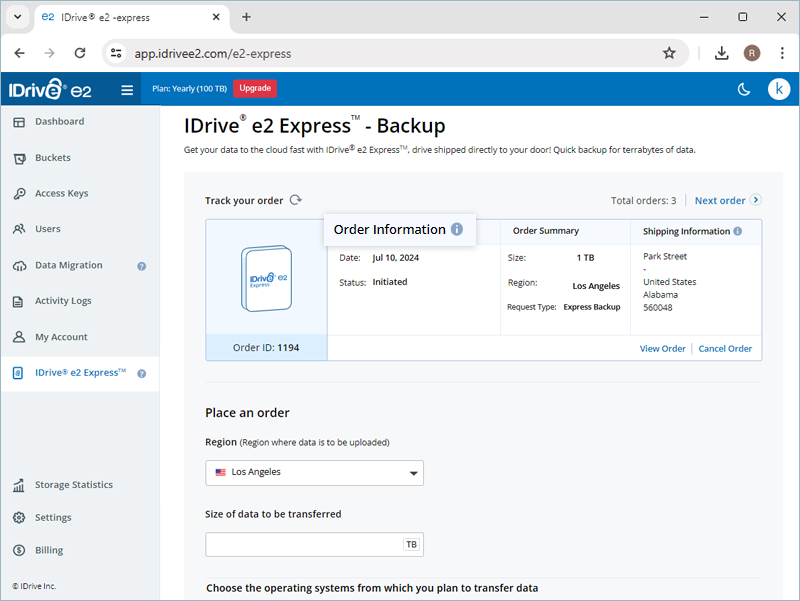Viewport: 800px width, 601px height.
Task: Click the Data Migration help icon
Action: 142,266
